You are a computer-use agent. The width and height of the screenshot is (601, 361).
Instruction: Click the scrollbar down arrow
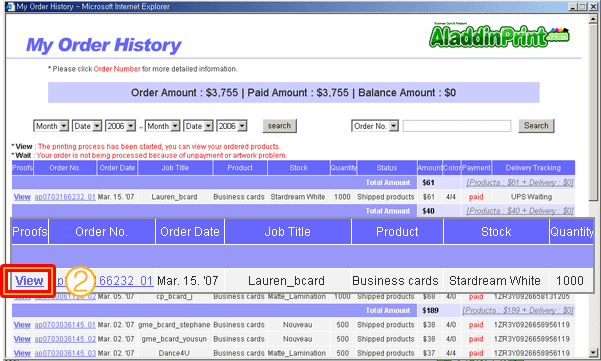pos(593,353)
